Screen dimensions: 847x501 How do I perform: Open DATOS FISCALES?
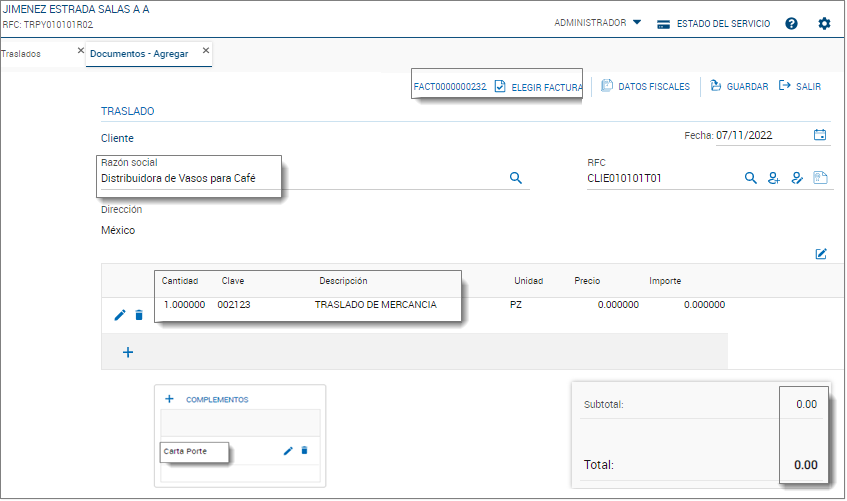click(x=645, y=87)
